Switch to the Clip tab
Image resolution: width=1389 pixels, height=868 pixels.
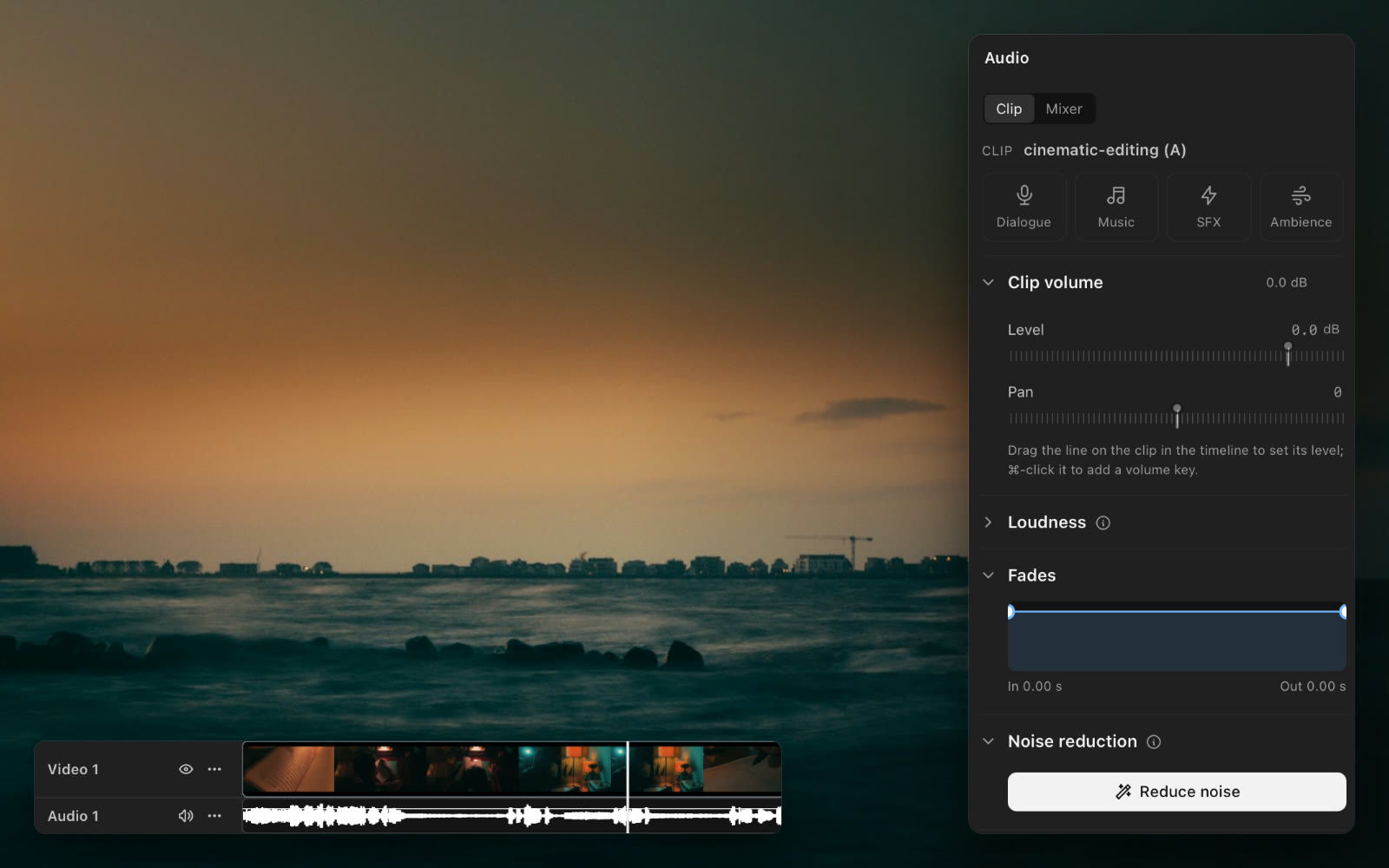1009,108
